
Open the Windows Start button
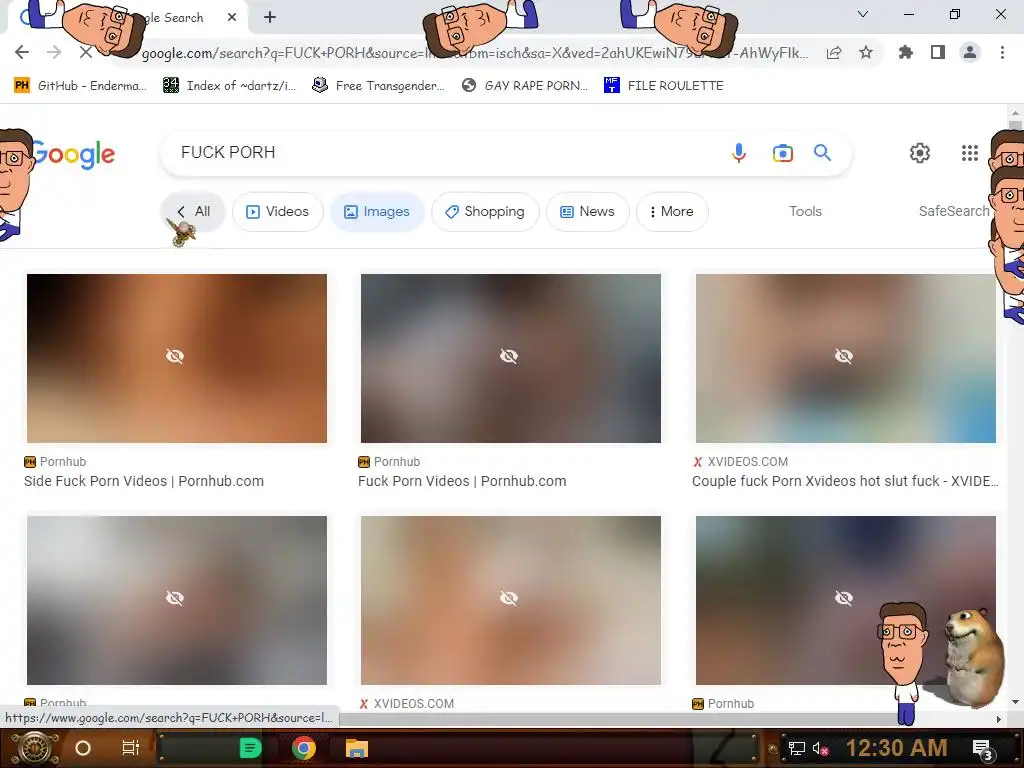point(34,748)
